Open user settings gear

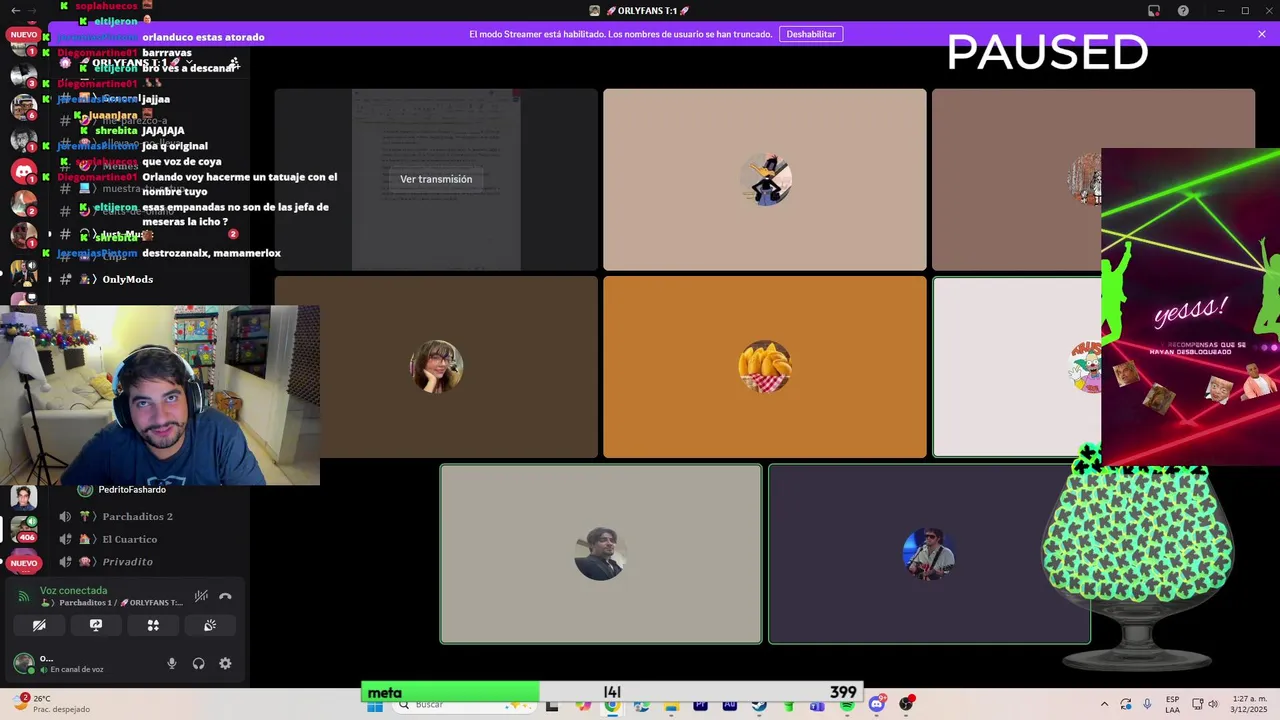pos(225,663)
